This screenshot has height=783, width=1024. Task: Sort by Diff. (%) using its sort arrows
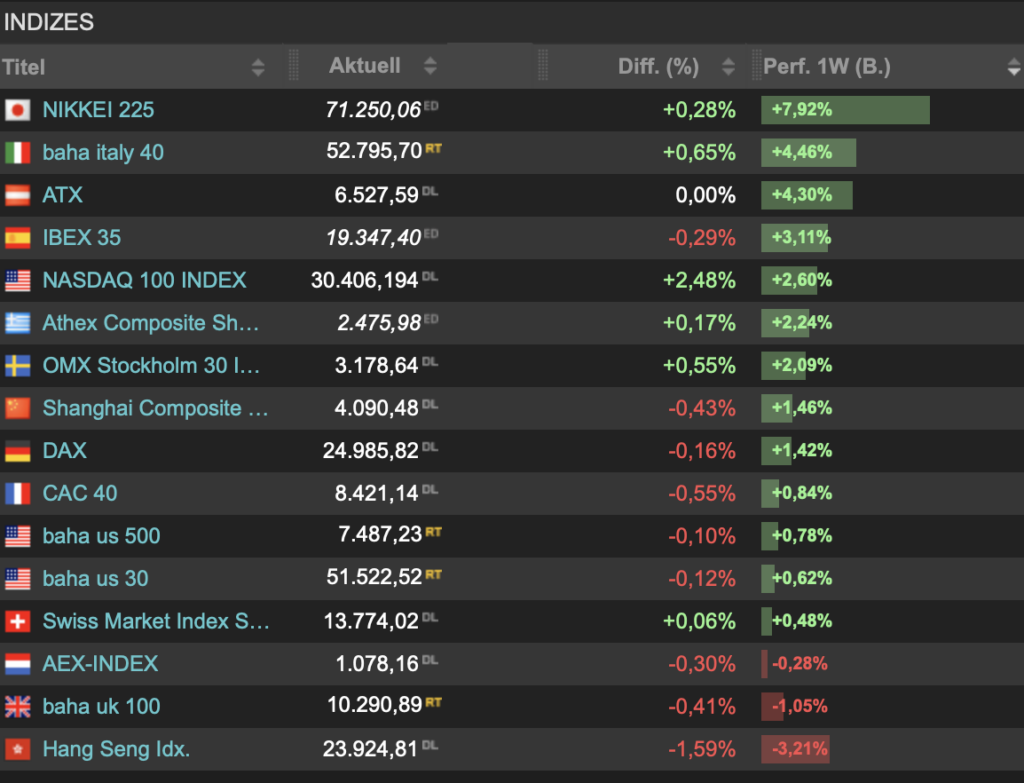click(x=728, y=67)
